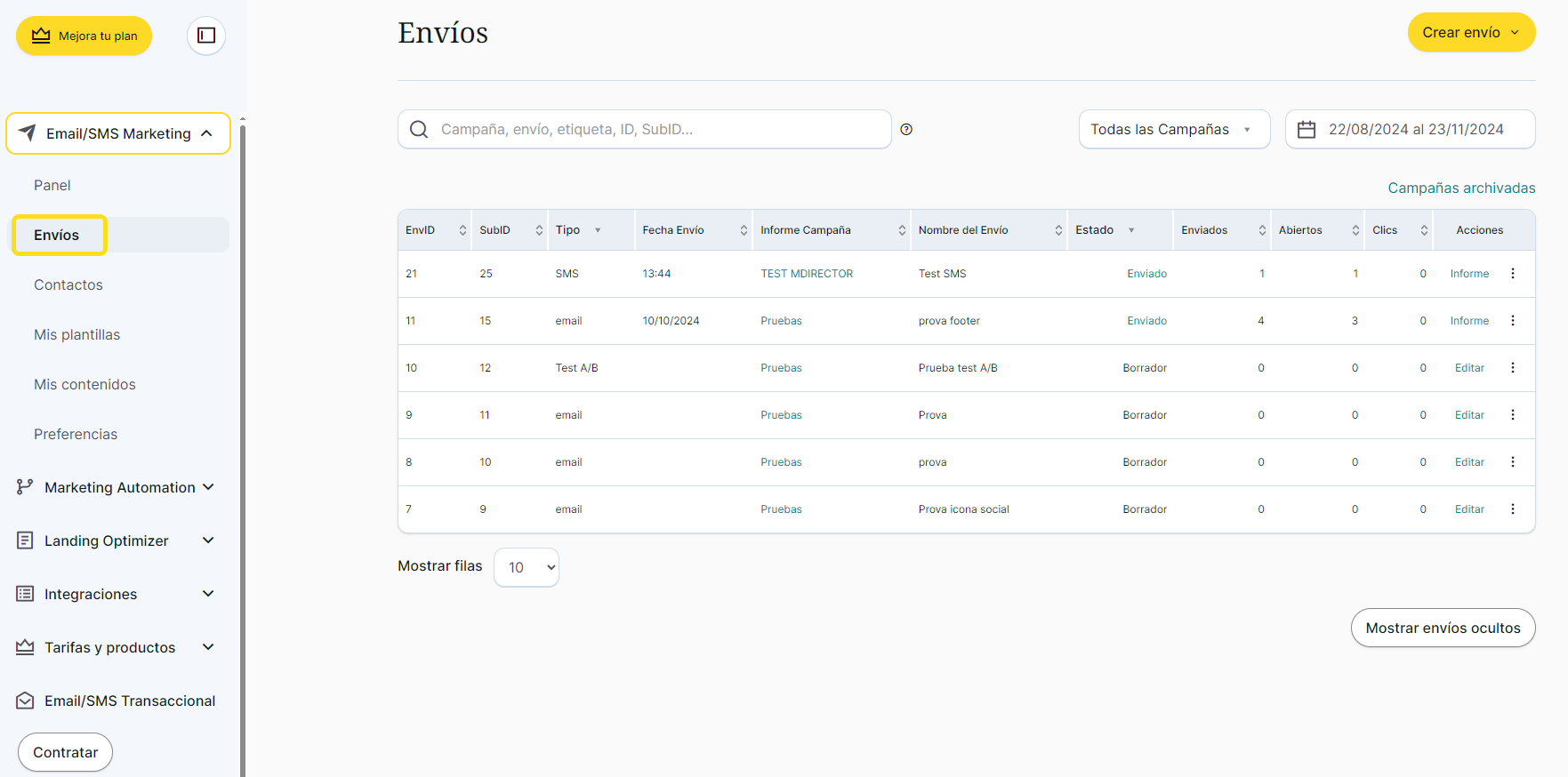1568x777 pixels.
Task: Open the date range calendar picker
Action: (x=1410, y=130)
